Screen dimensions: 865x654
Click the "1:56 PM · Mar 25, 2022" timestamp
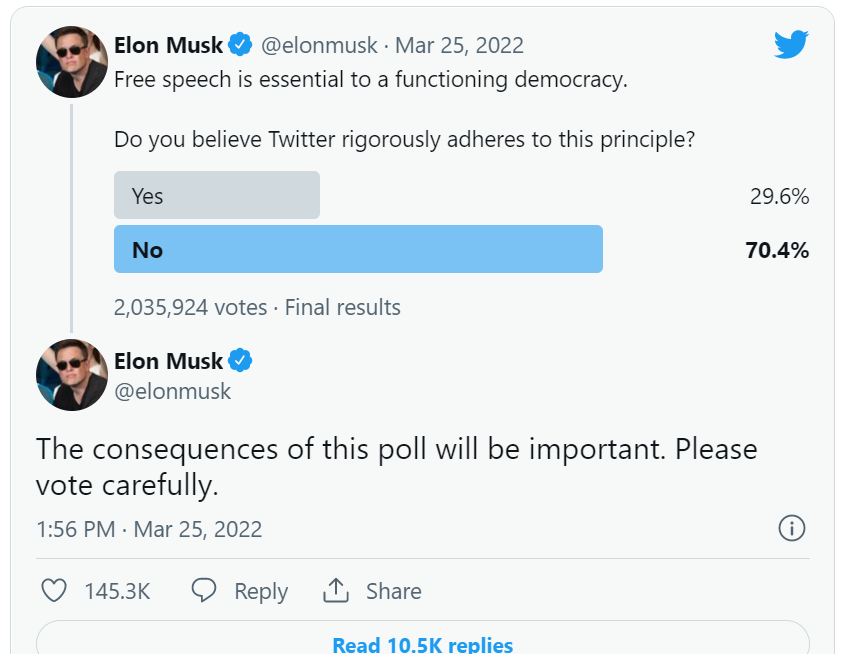(149, 529)
